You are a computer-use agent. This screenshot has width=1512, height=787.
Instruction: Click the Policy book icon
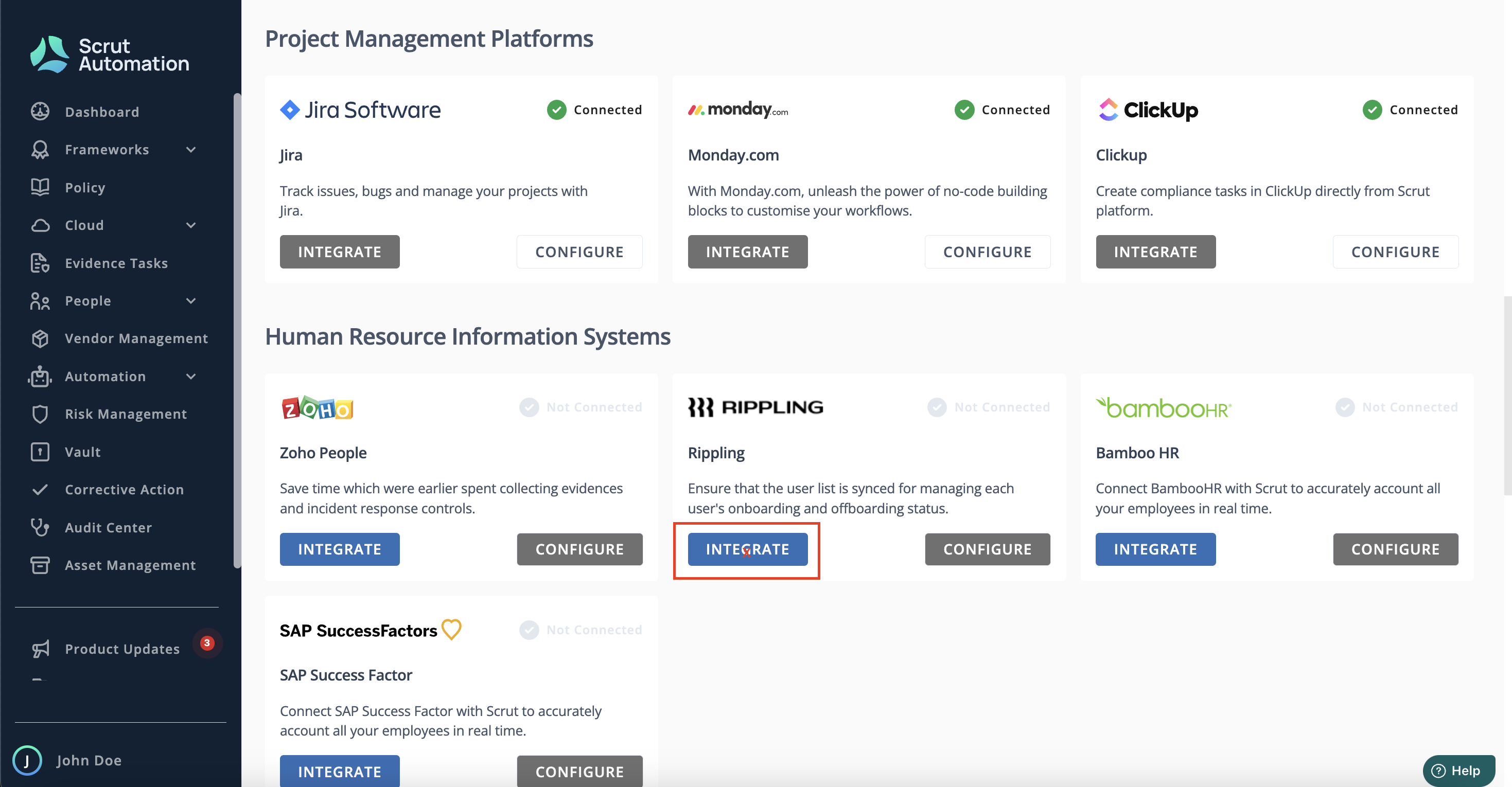(x=40, y=187)
